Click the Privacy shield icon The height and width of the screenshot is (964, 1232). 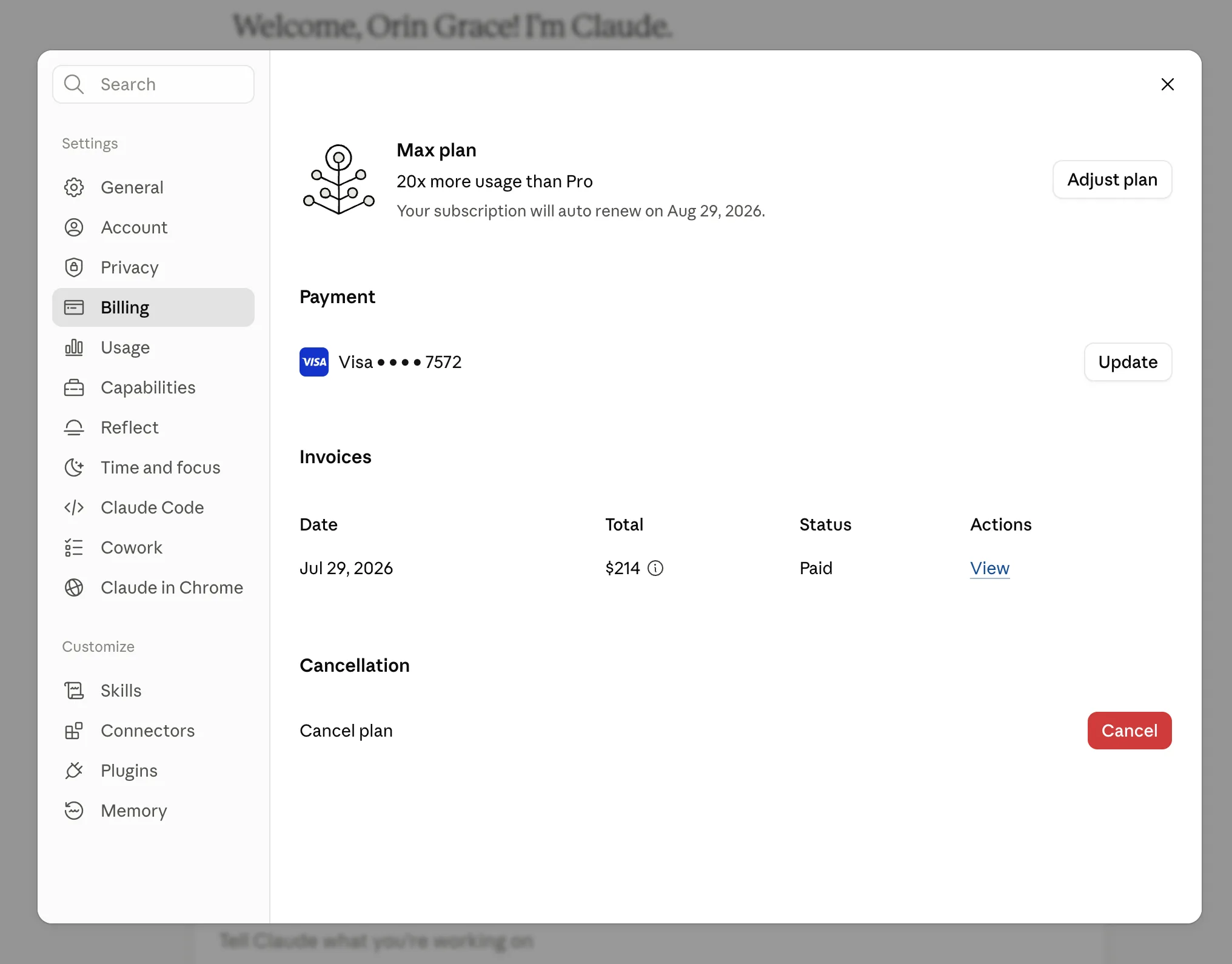pos(74,267)
